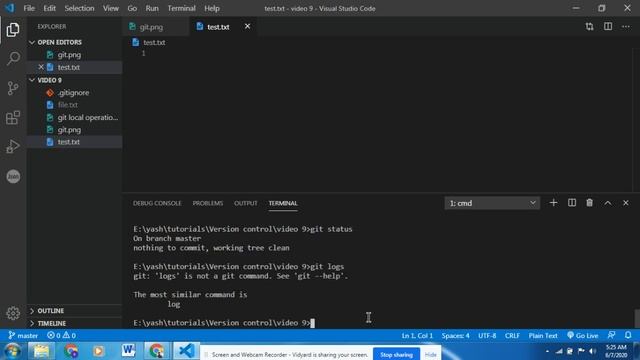Viewport: 640px width, 360px height.
Task: Open the Edit menu
Action: 49,8
